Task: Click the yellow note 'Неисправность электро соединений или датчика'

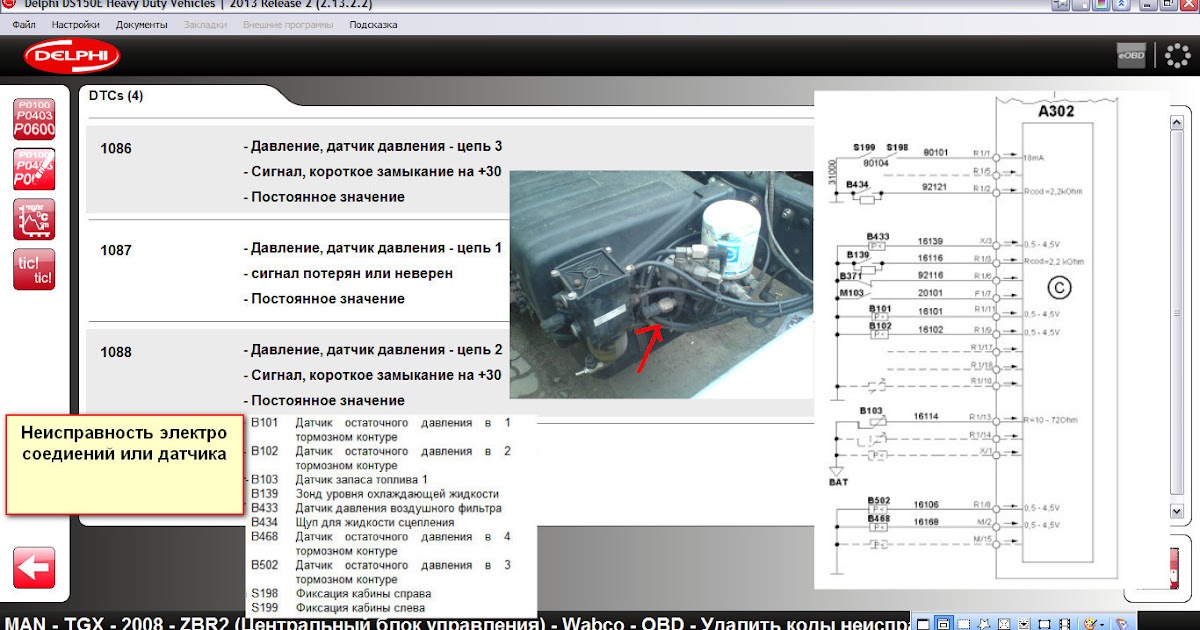Action: [125, 465]
